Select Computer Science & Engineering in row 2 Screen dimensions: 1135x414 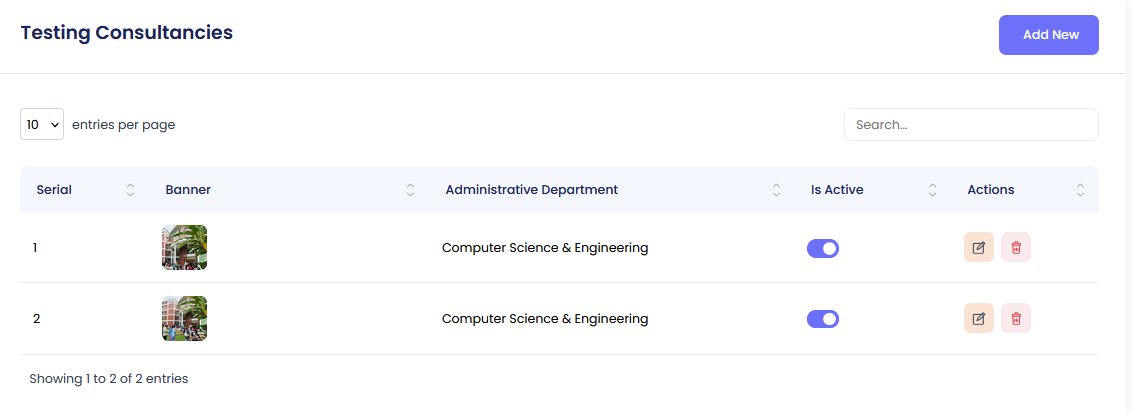coord(545,319)
